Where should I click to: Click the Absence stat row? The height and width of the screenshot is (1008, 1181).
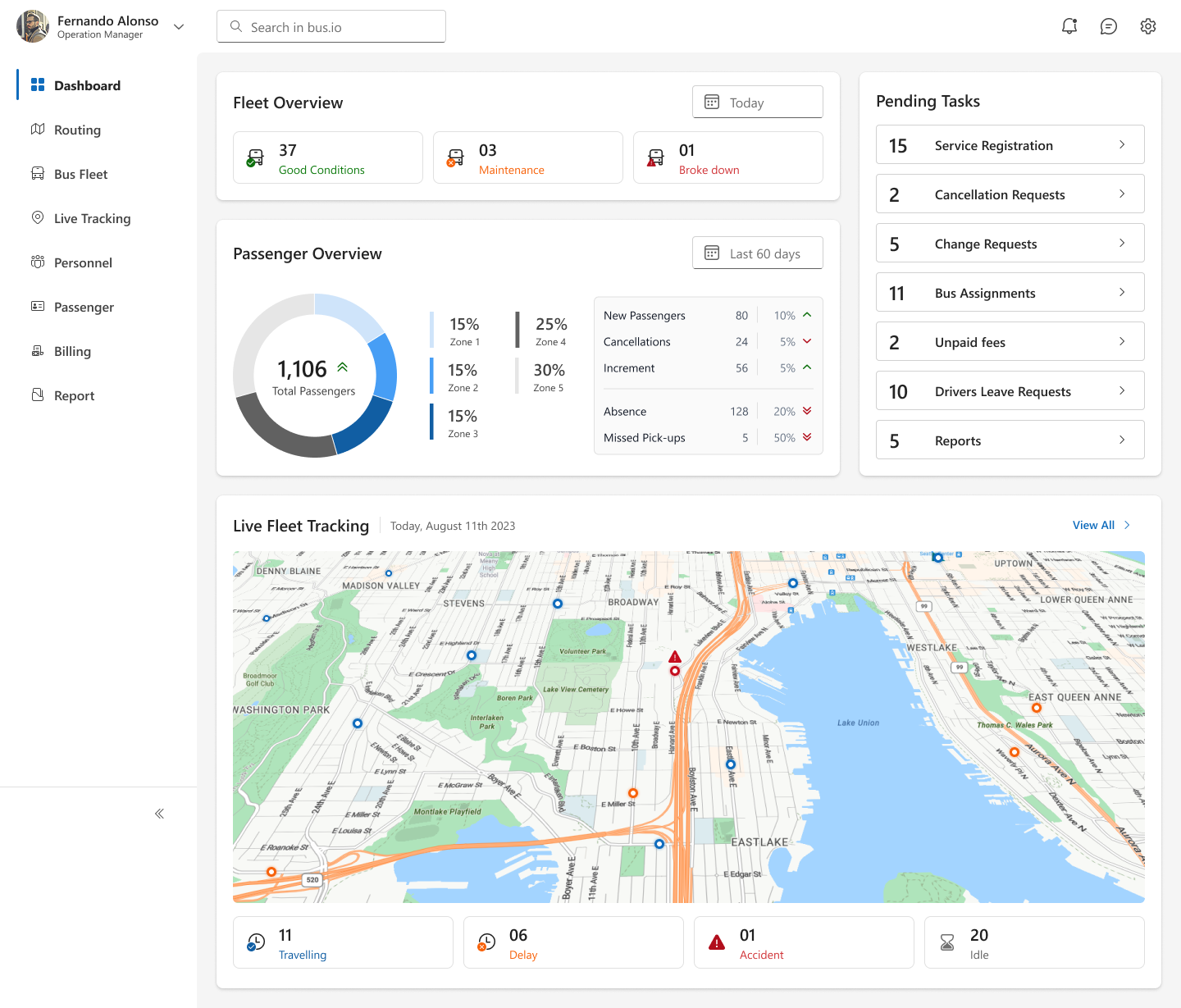point(709,412)
